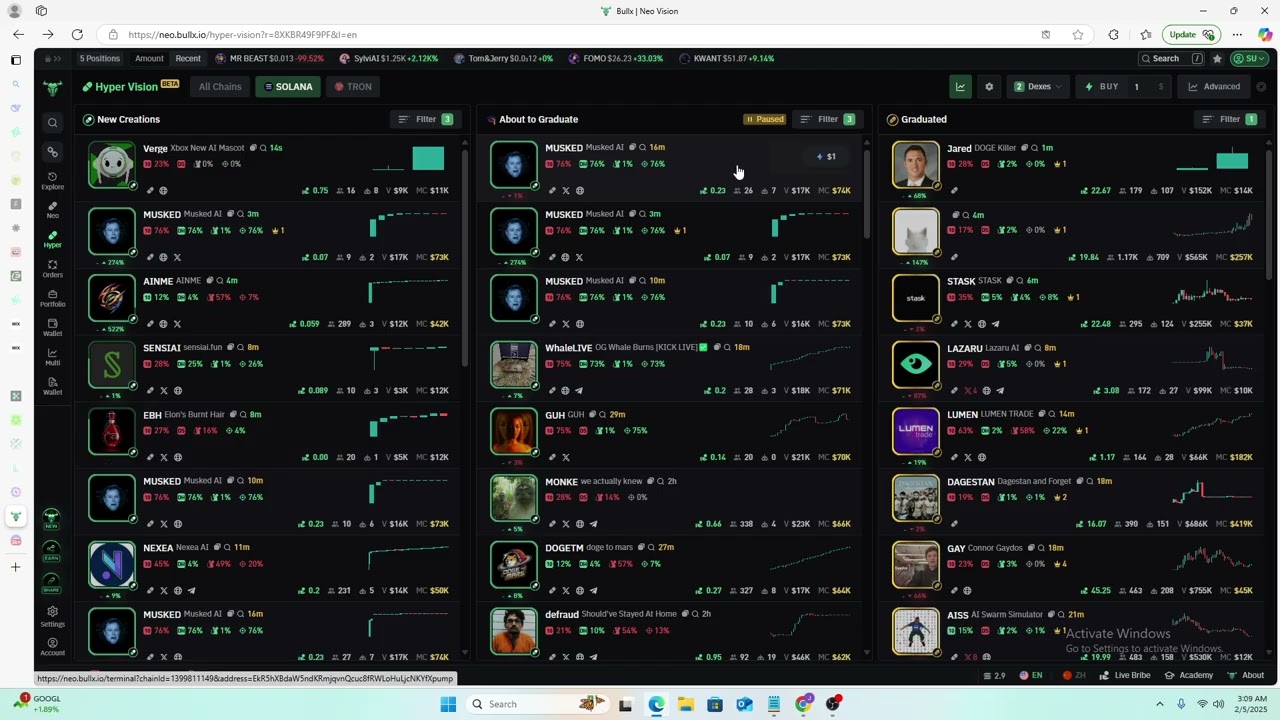Click Telegram icon on WhaleLIVE row
The width and height of the screenshot is (1280, 720).
pyautogui.click(x=579, y=391)
